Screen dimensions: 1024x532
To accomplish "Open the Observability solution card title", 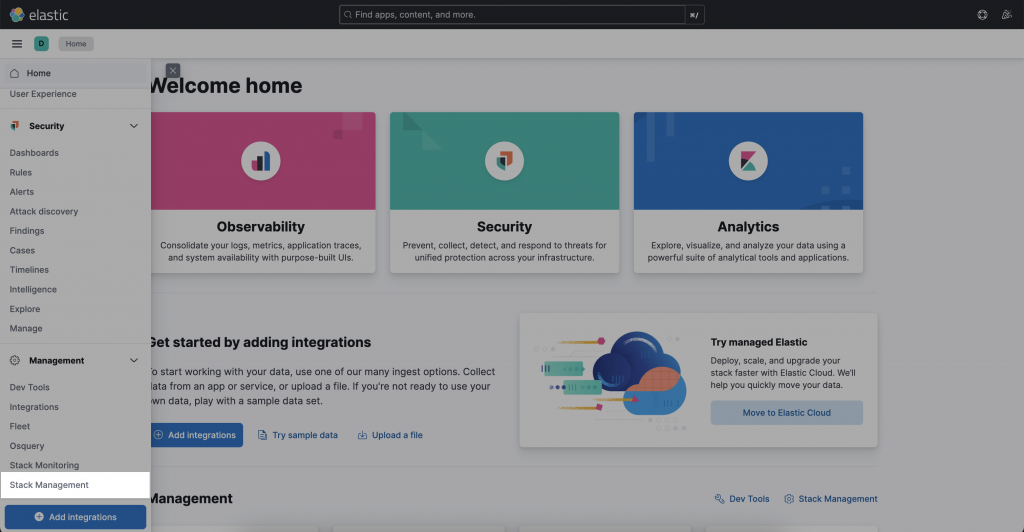I will pyautogui.click(x=261, y=227).
